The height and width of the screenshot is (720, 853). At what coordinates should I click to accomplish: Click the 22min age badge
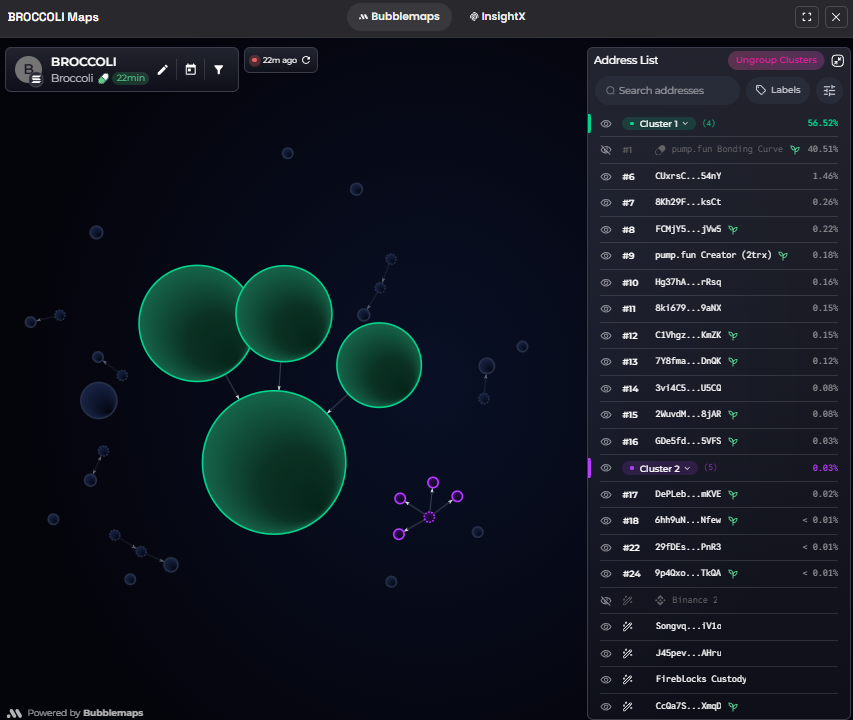(x=131, y=78)
